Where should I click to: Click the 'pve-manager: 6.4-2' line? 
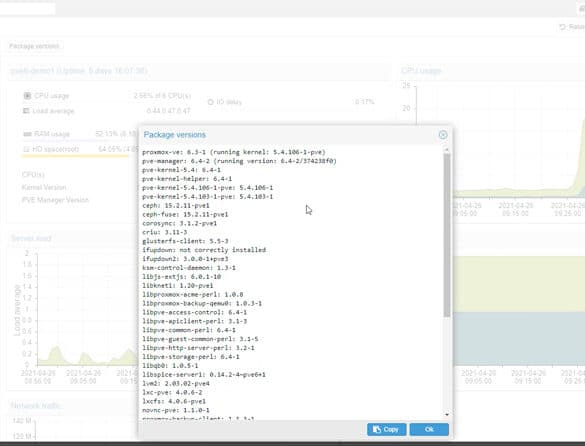pos(239,161)
